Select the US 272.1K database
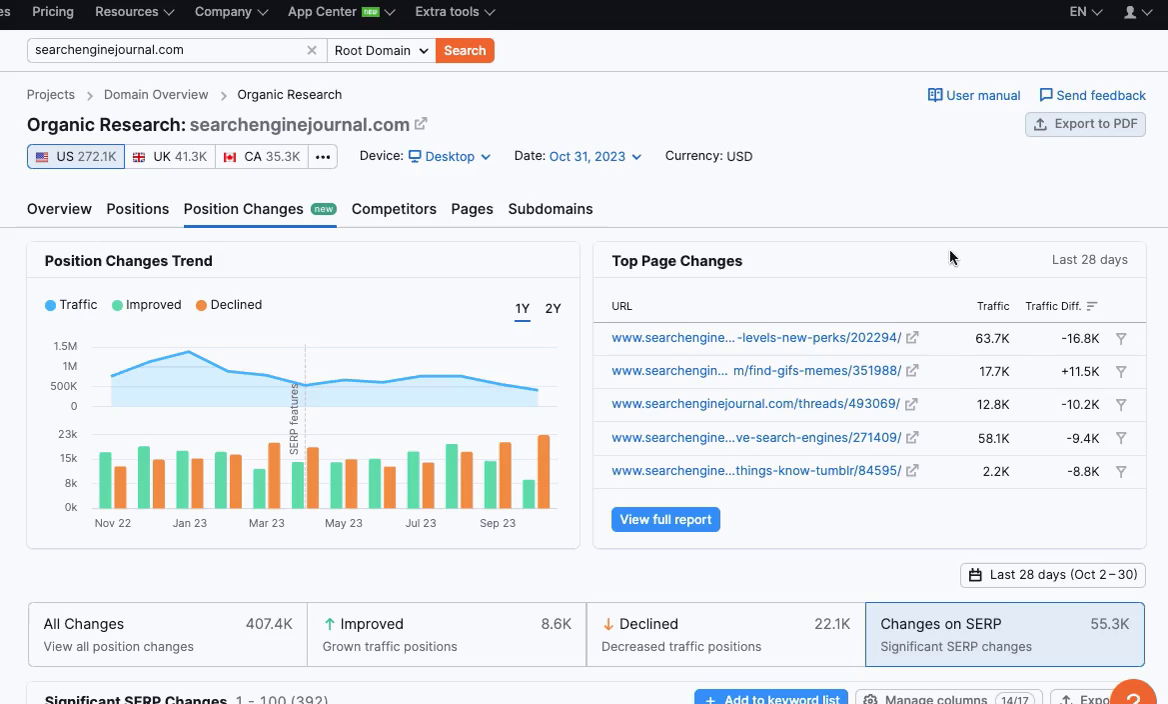This screenshot has height=704, width=1168. (76, 156)
